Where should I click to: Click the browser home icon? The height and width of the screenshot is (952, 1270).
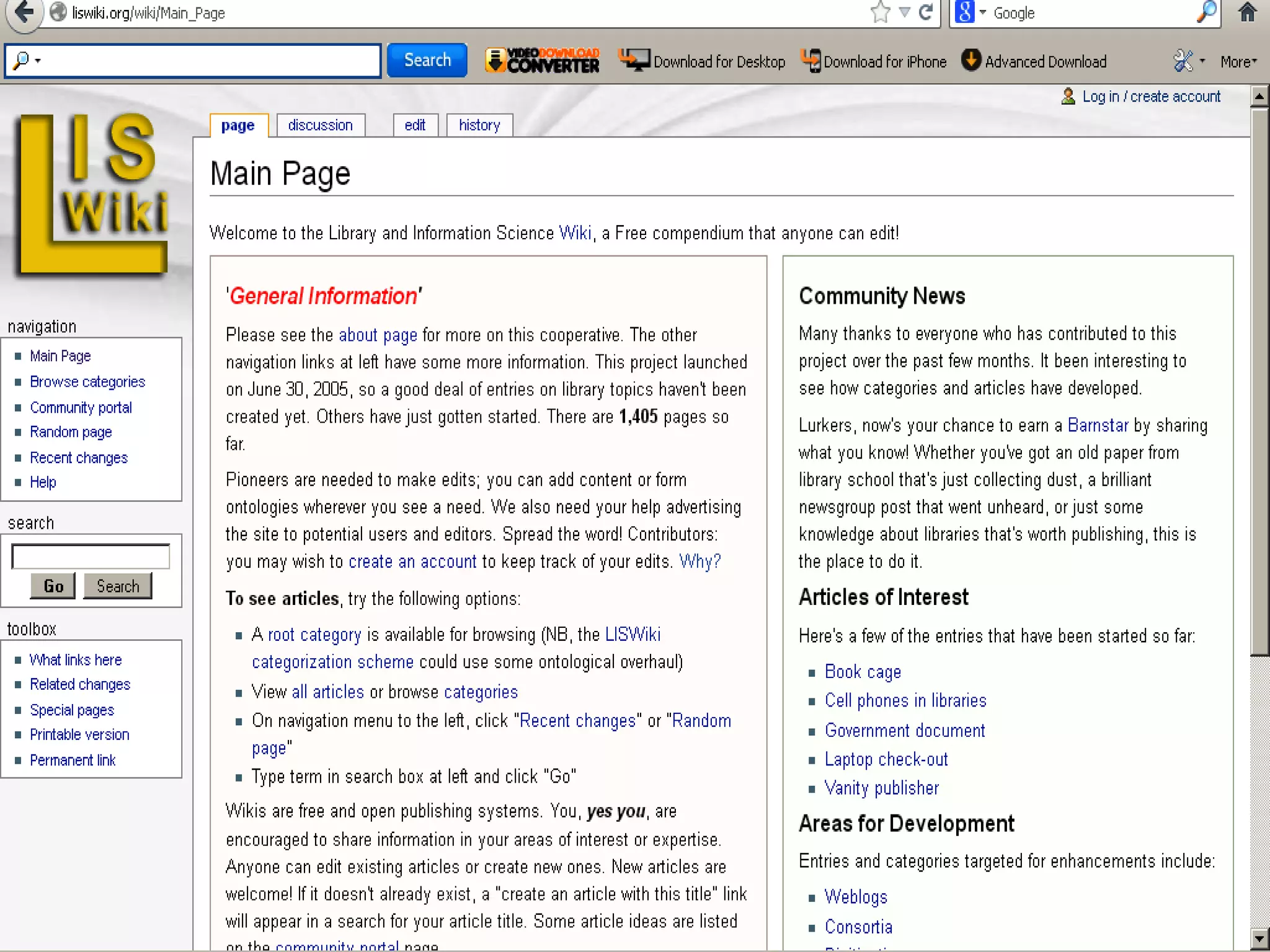pos(1247,12)
